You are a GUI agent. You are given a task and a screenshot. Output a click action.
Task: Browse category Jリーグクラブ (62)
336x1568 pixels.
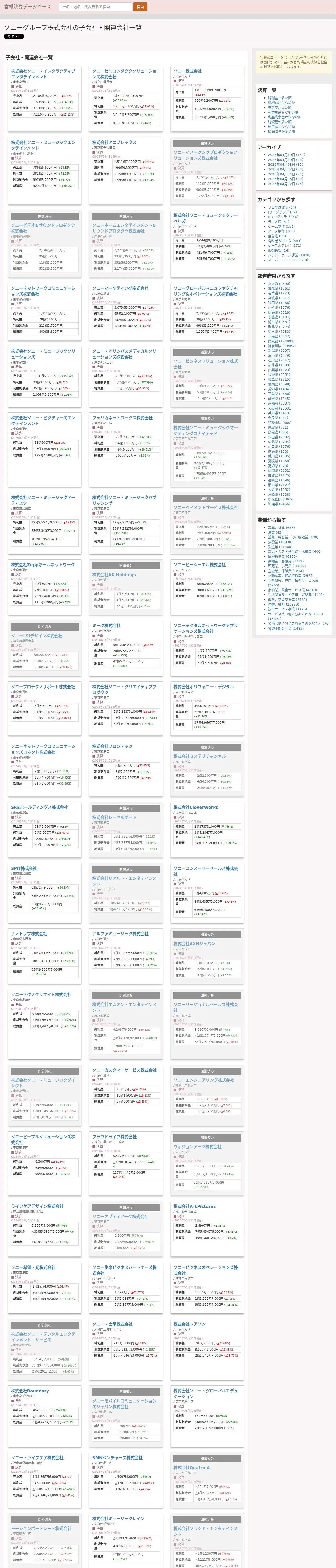tap(282, 212)
